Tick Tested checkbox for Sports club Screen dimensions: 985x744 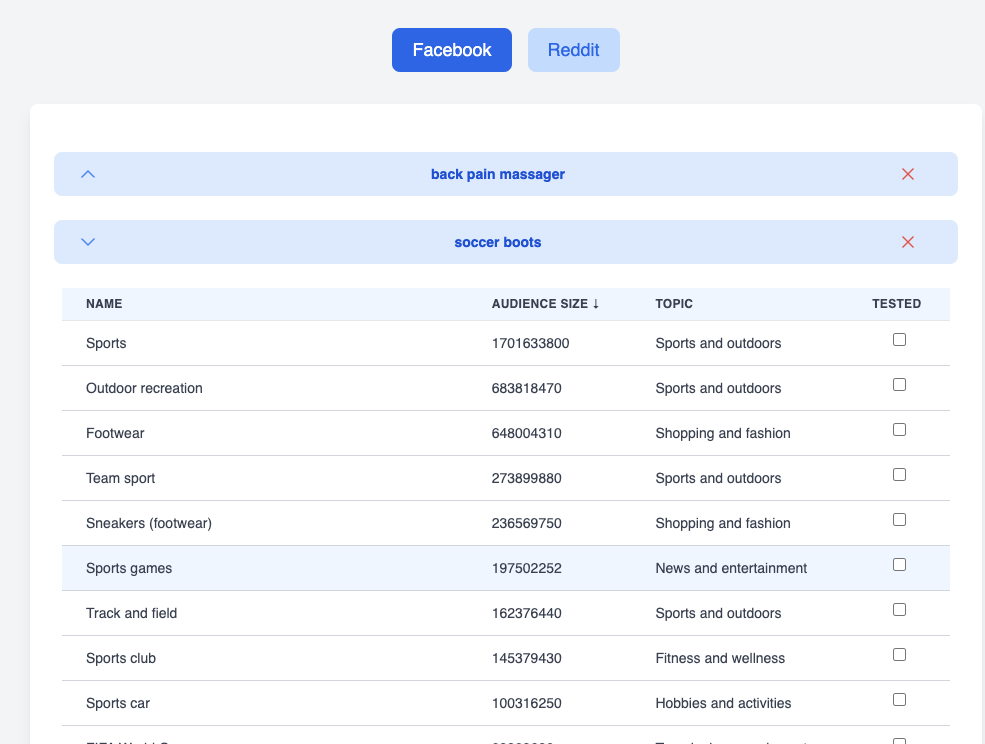click(899, 655)
